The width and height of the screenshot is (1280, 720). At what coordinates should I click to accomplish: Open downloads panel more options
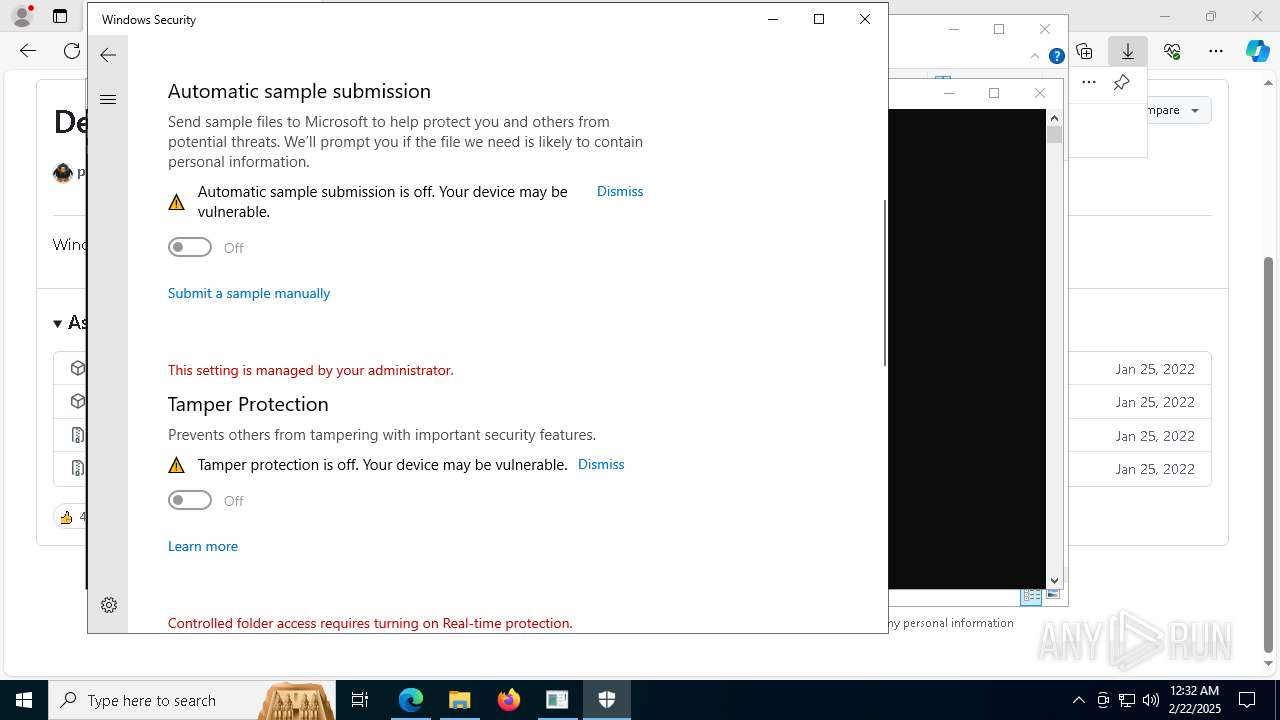[1089, 82]
